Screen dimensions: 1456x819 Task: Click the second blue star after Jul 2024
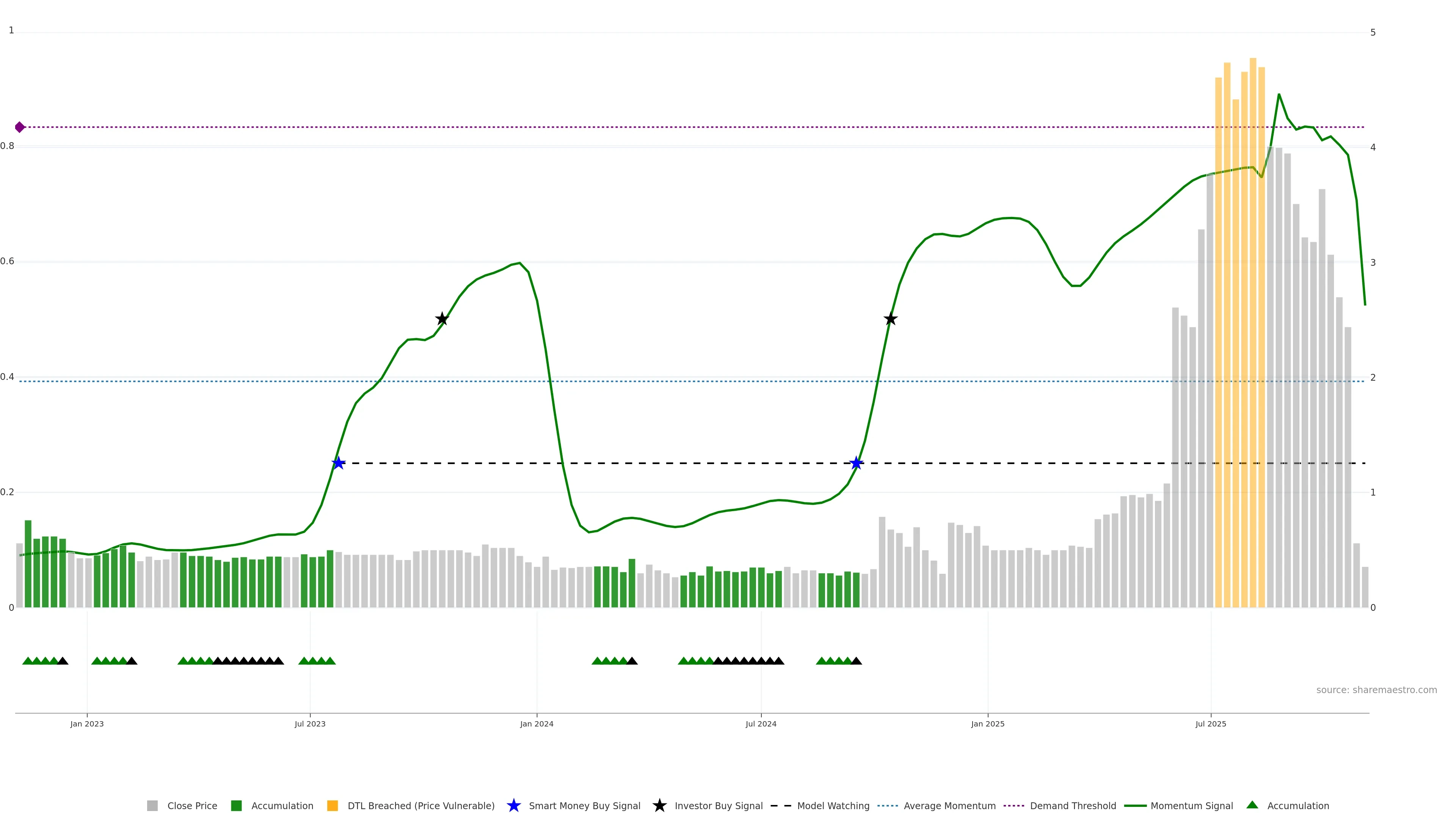pyautogui.click(x=856, y=463)
